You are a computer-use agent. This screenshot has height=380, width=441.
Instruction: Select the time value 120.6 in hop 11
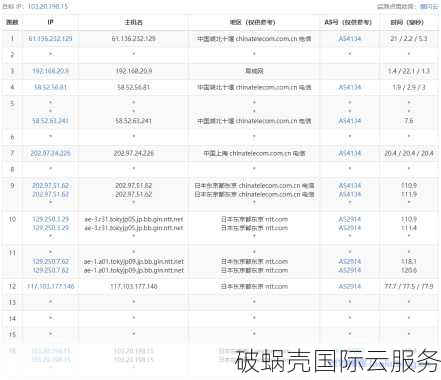coord(409,270)
